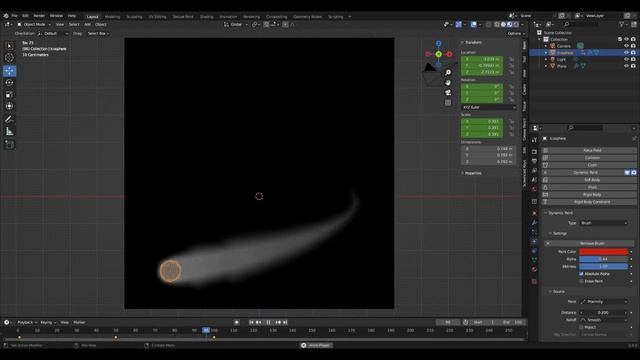Open the File menu

(14, 16)
